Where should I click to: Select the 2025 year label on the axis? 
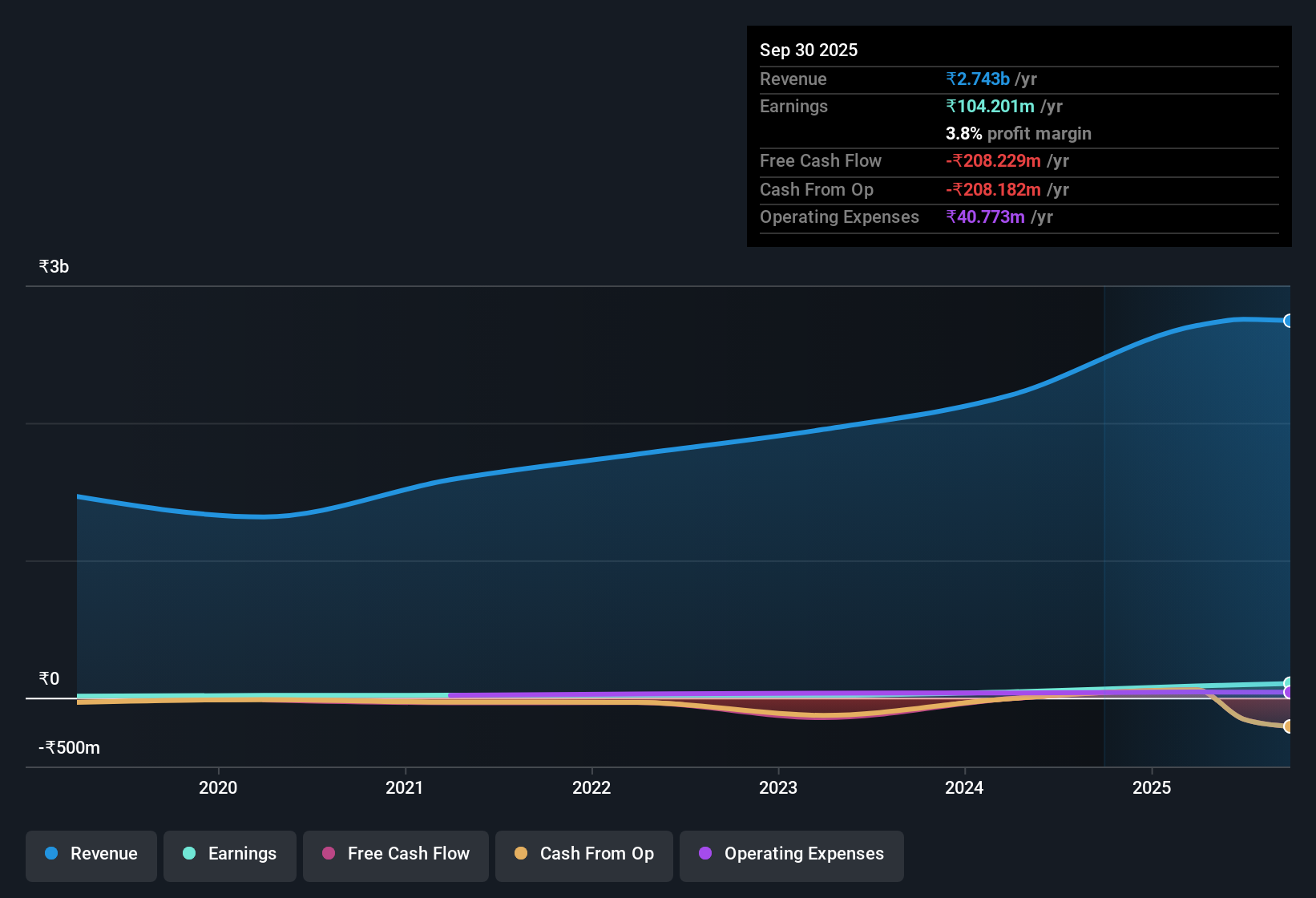[1152, 788]
